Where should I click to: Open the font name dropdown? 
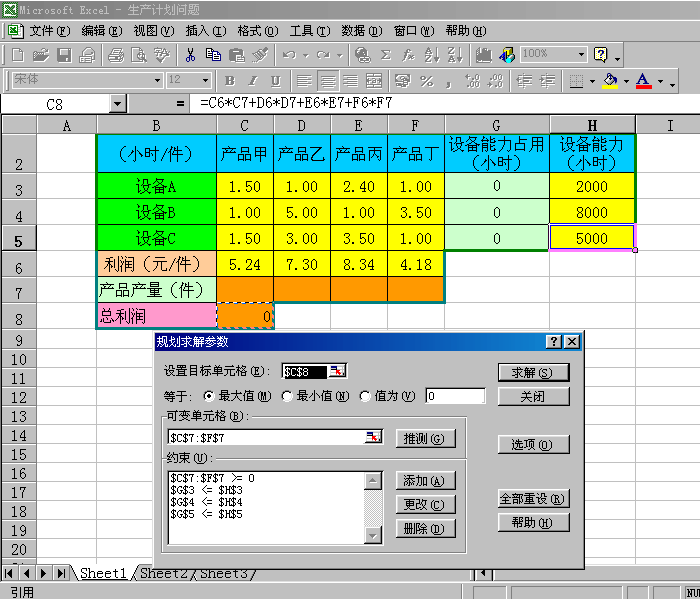(157, 80)
